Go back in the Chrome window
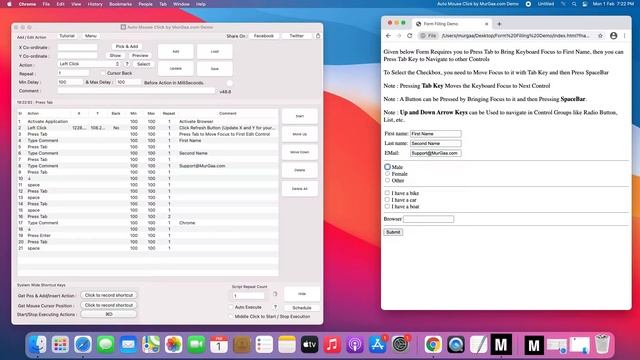 tap(388, 36)
